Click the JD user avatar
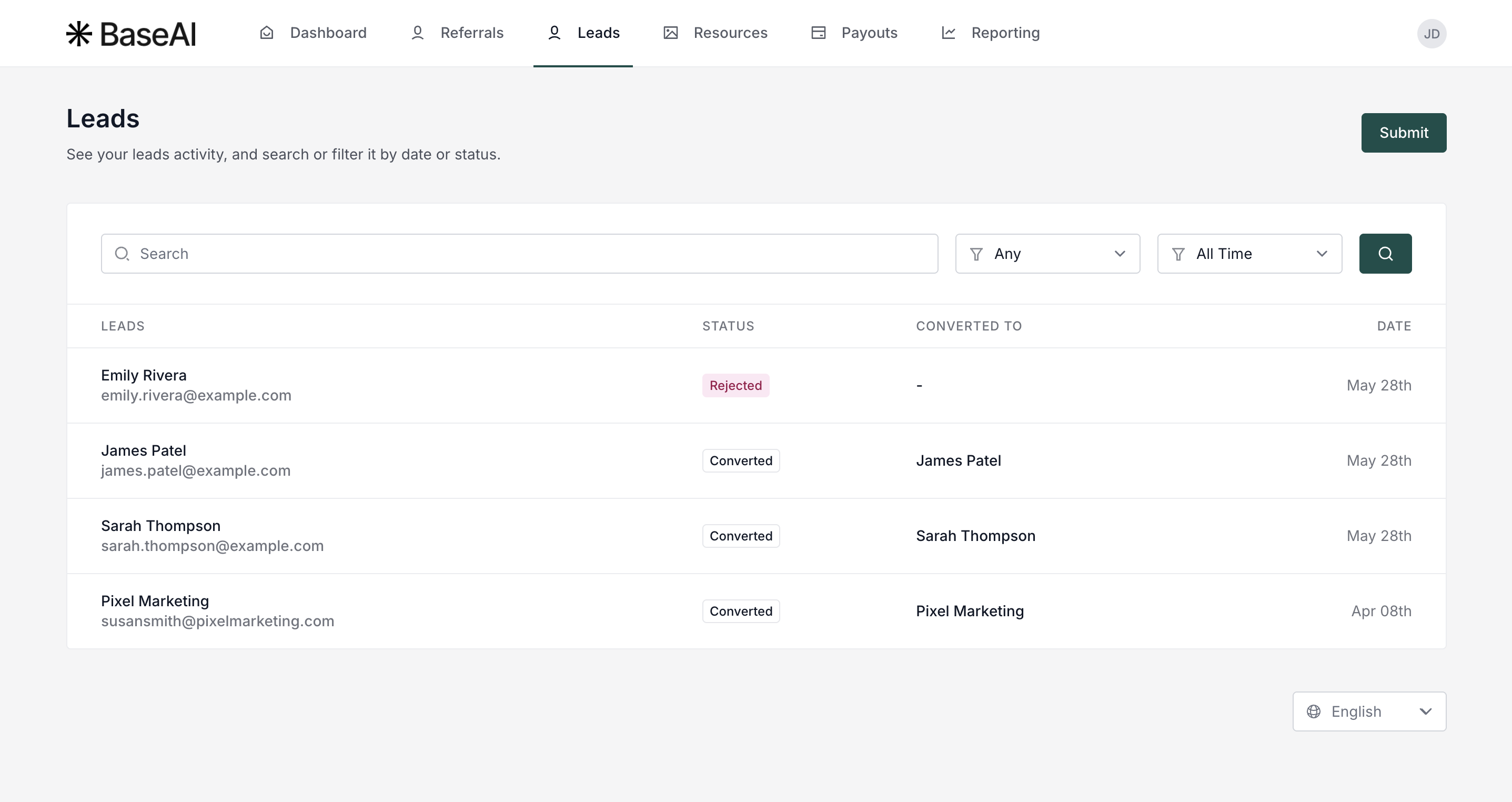The width and height of the screenshot is (1512, 802). pyautogui.click(x=1431, y=34)
